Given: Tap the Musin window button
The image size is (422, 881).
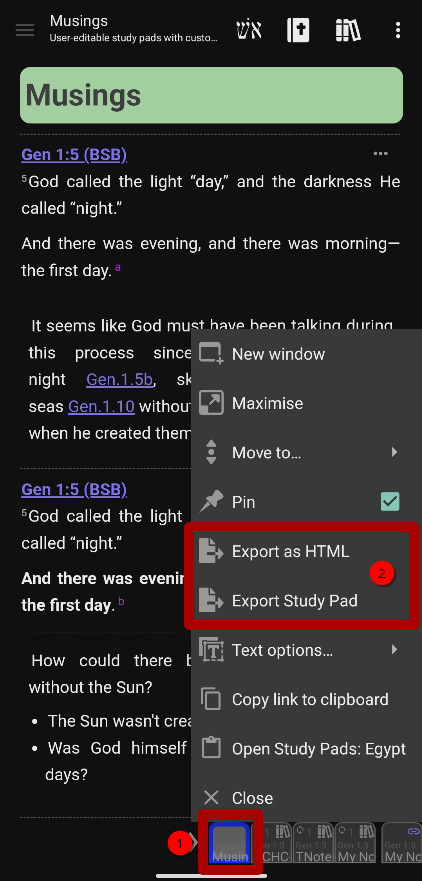Looking at the screenshot, I should tap(229, 842).
